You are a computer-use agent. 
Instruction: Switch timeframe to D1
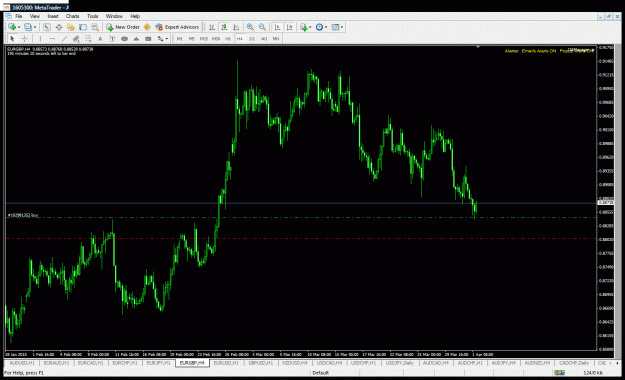point(252,39)
